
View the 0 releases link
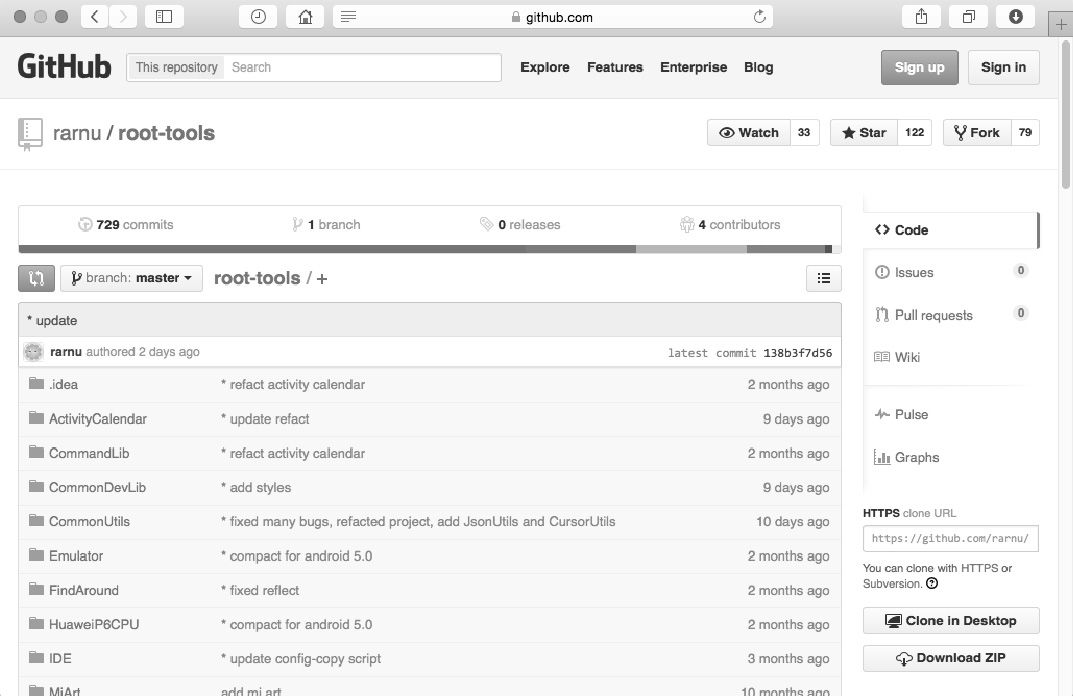(x=520, y=224)
